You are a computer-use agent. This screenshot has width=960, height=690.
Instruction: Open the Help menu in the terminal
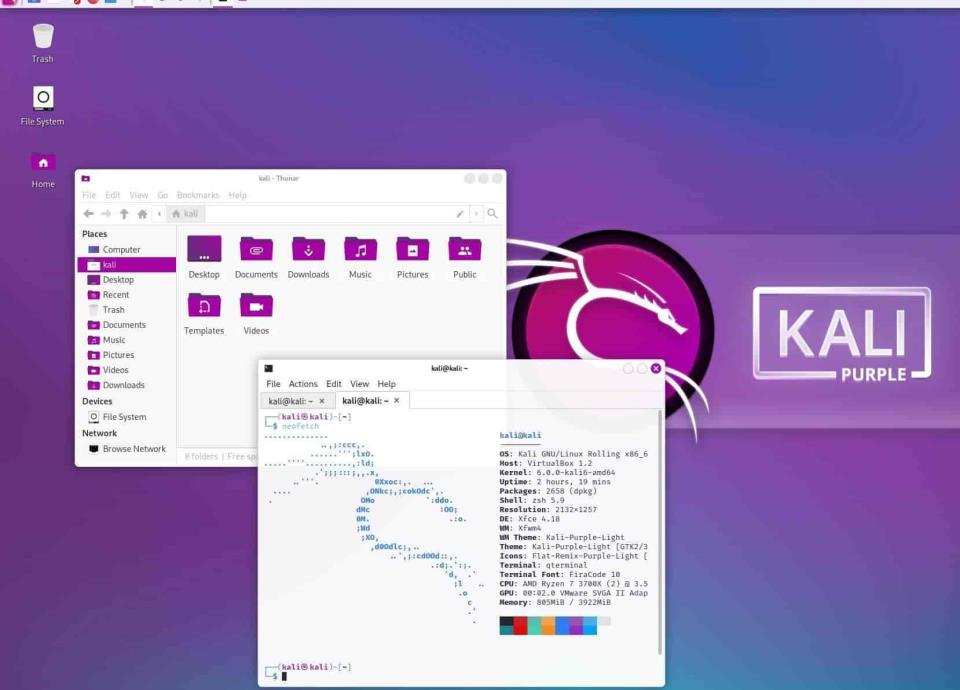tap(386, 384)
